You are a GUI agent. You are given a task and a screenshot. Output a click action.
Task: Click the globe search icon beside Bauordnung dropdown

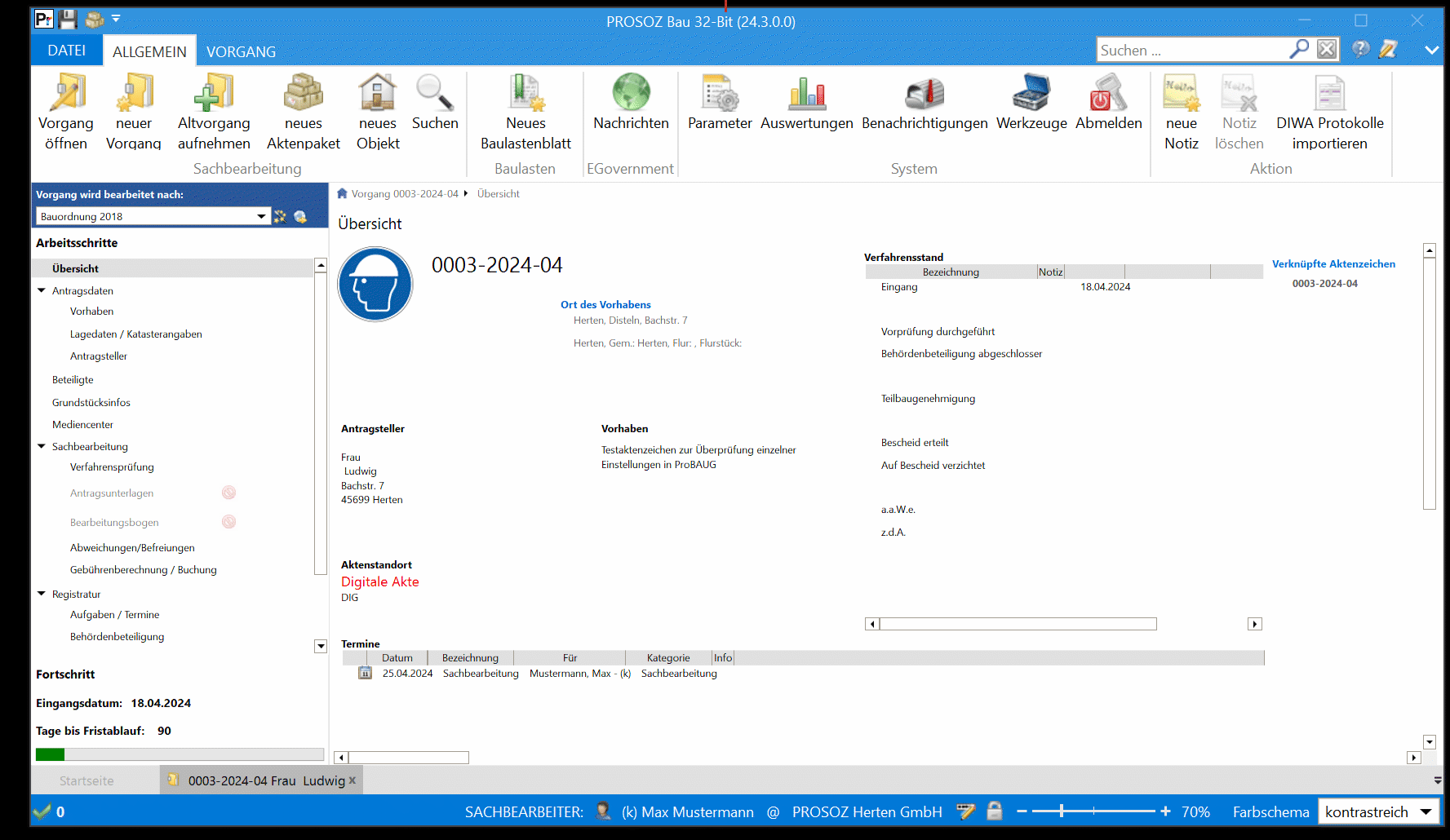[300, 216]
